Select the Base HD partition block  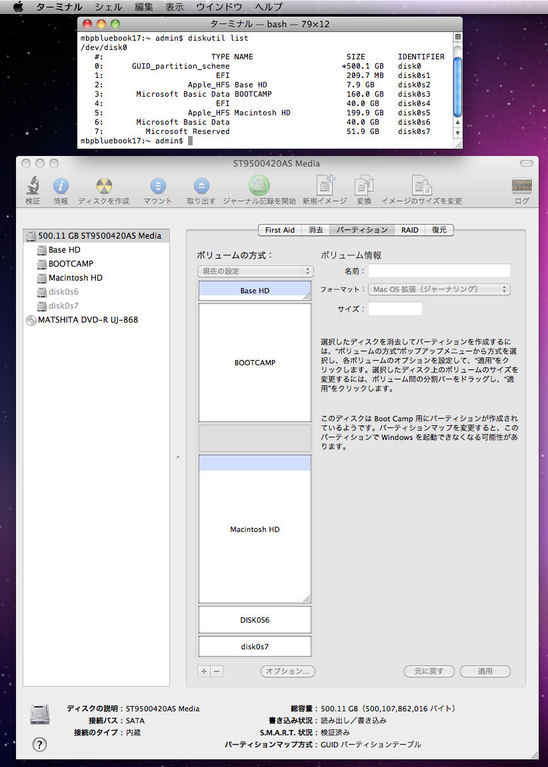pyautogui.click(x=255, y=291)
